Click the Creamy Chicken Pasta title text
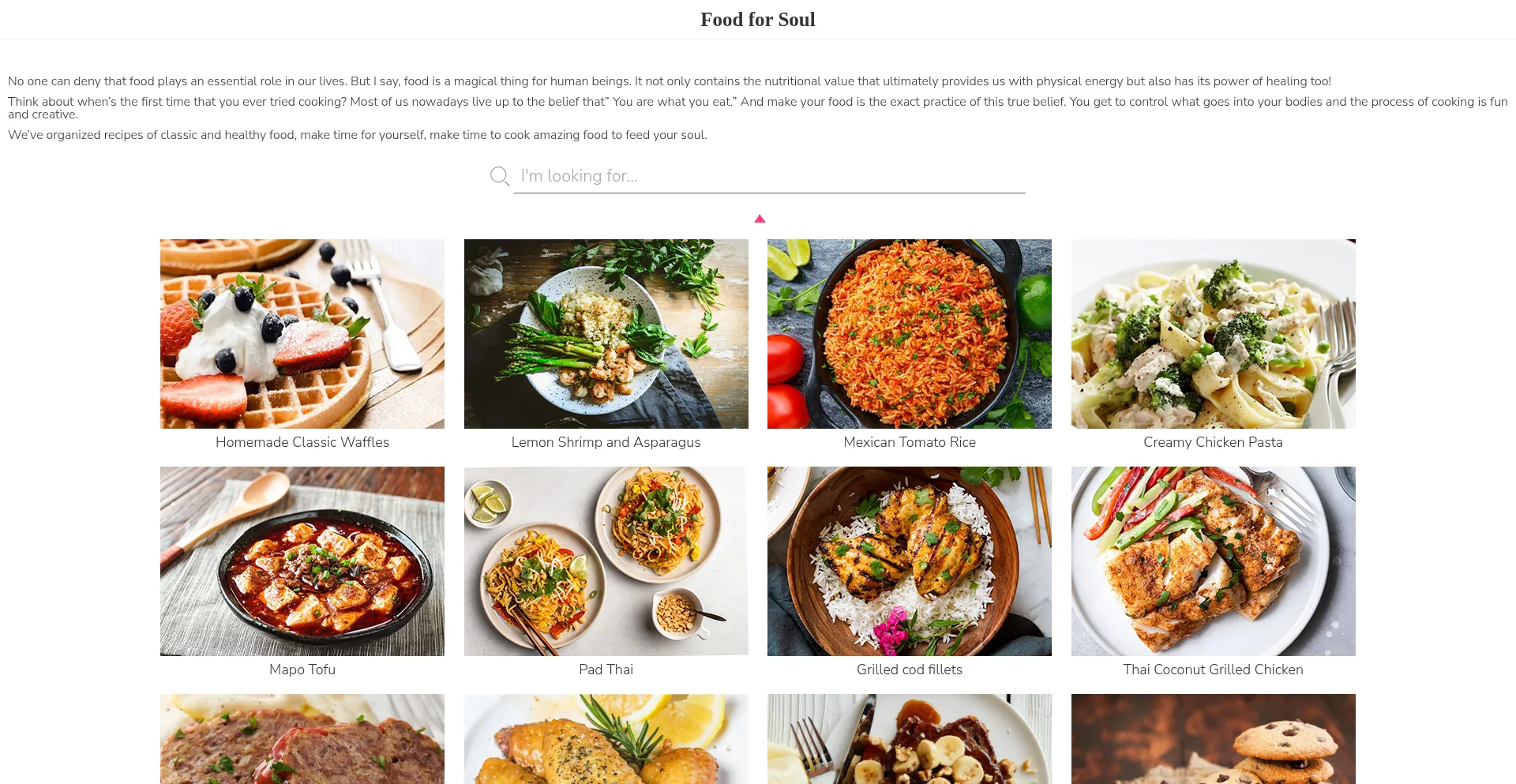The image size is (1516, 784). pyautogui.click(x=1214, y=442)
